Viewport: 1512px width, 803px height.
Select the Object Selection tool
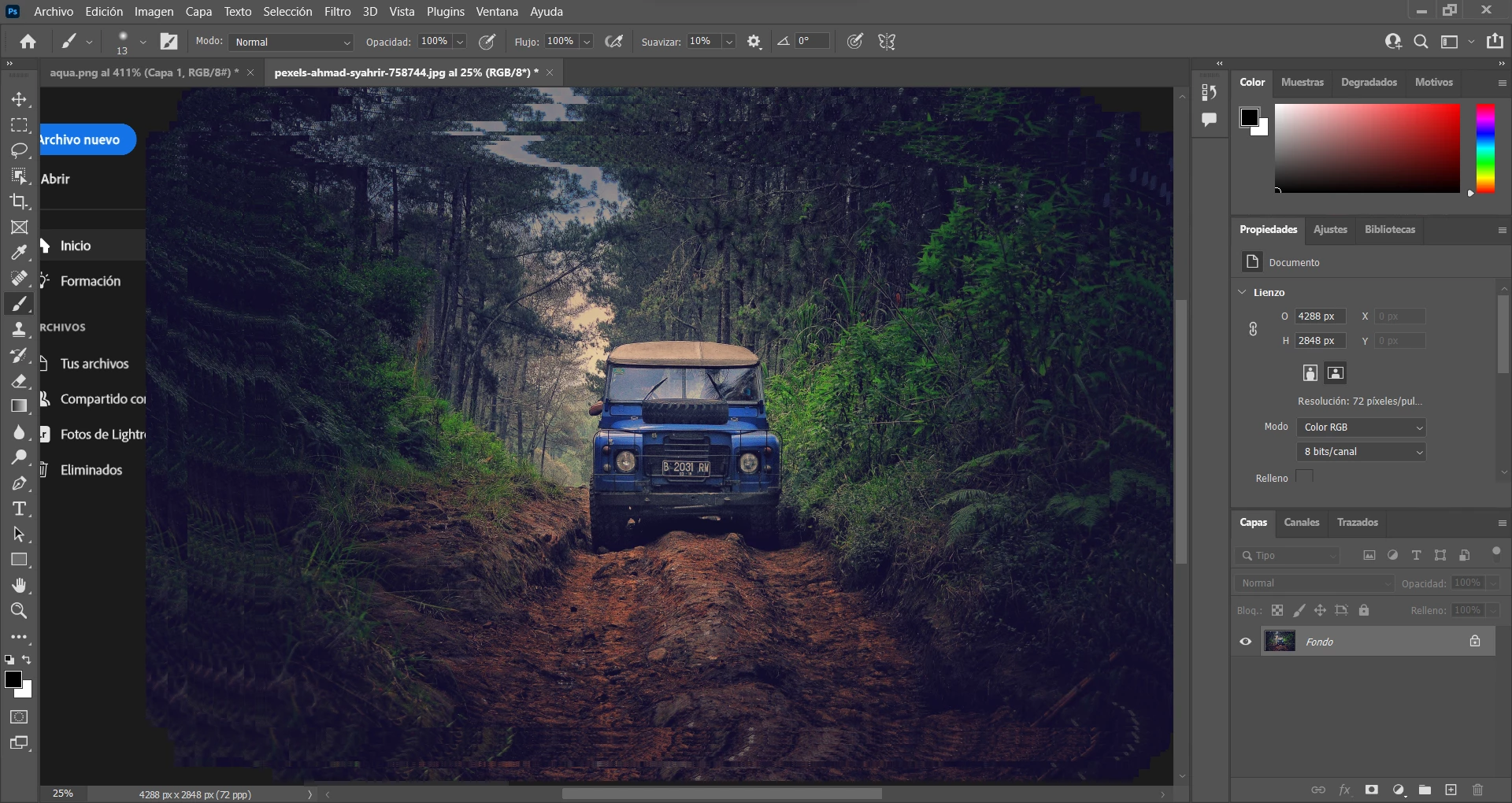point(19,176)
